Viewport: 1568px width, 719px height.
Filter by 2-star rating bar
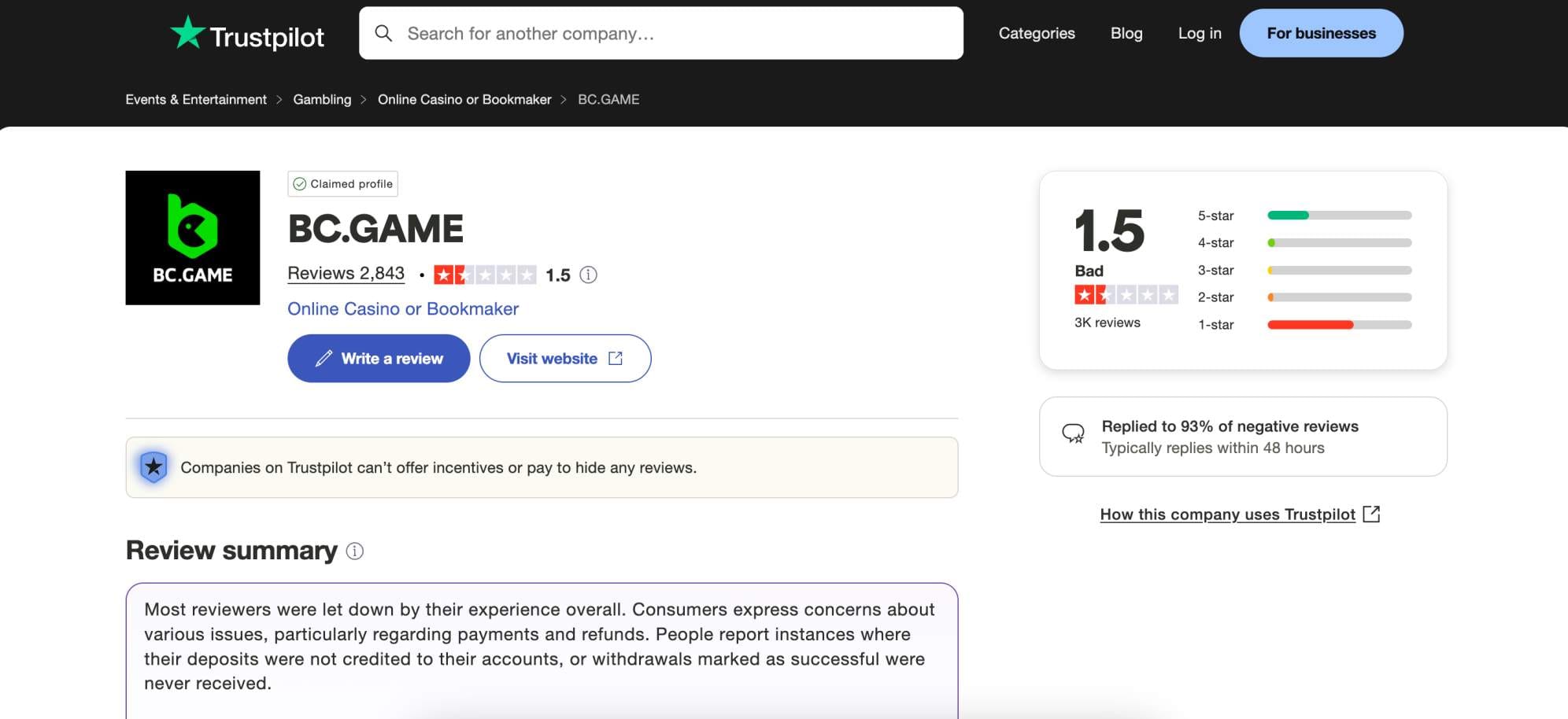click(x=1339, y=297)
